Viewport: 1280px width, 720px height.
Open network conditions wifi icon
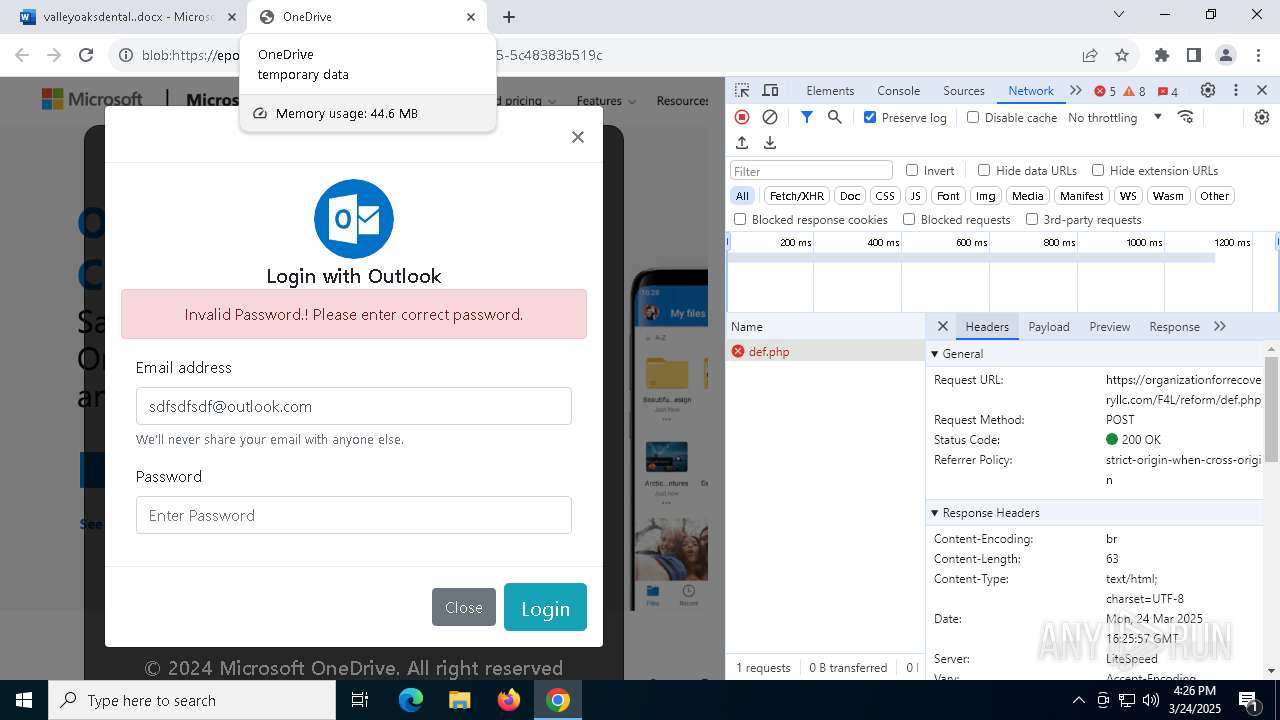1186,117
